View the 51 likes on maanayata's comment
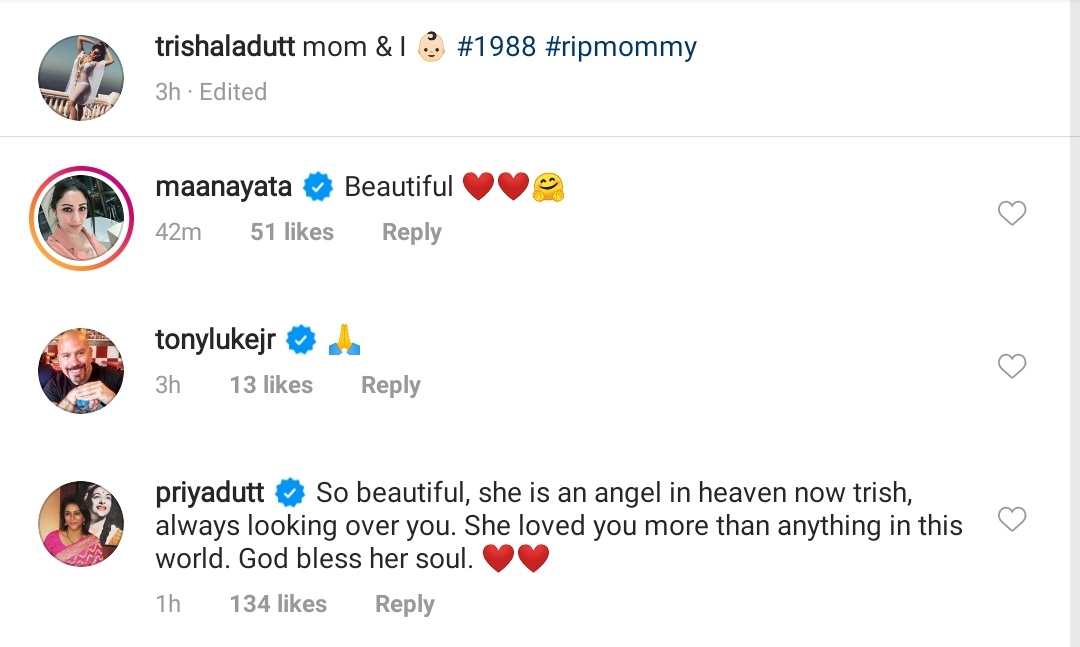Viewport: 1080px width, 647px height. point(291,232)
